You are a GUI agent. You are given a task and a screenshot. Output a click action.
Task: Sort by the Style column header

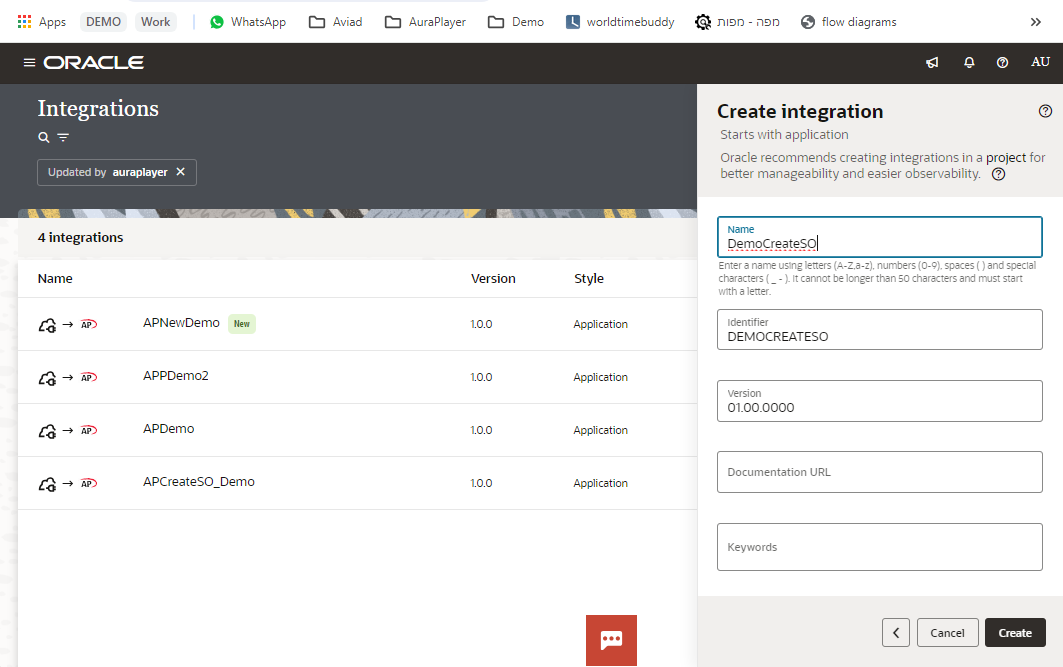(x=588, y=279)
